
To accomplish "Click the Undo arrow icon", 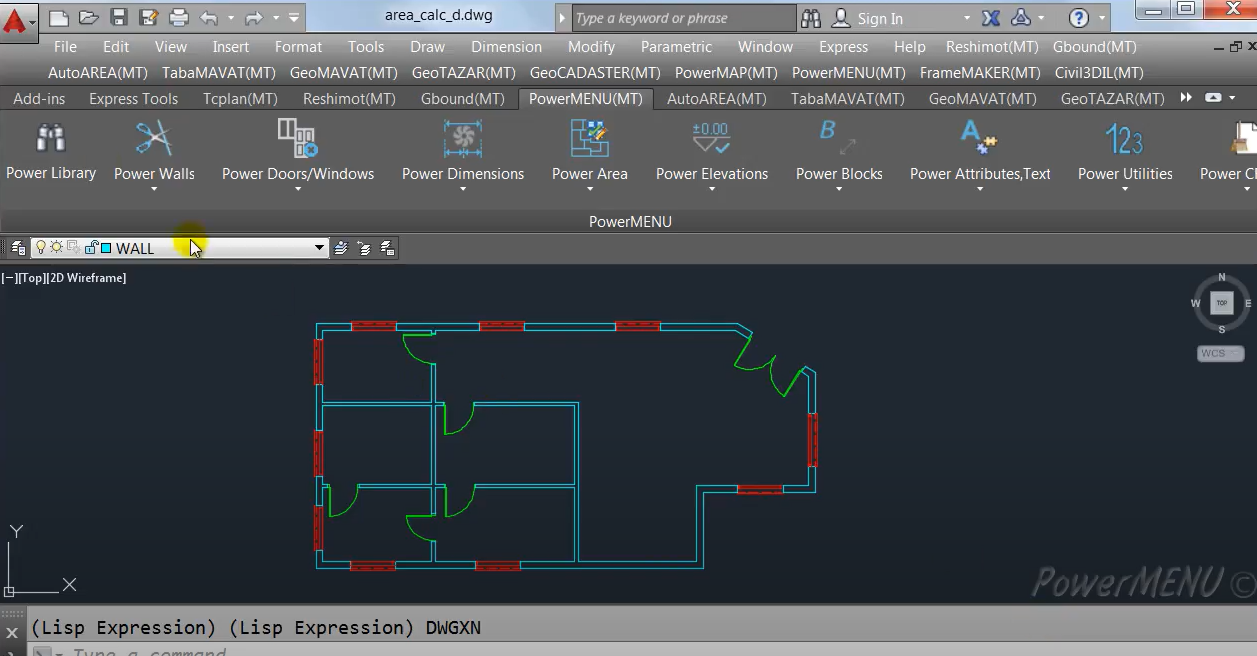I will point(208,18).
